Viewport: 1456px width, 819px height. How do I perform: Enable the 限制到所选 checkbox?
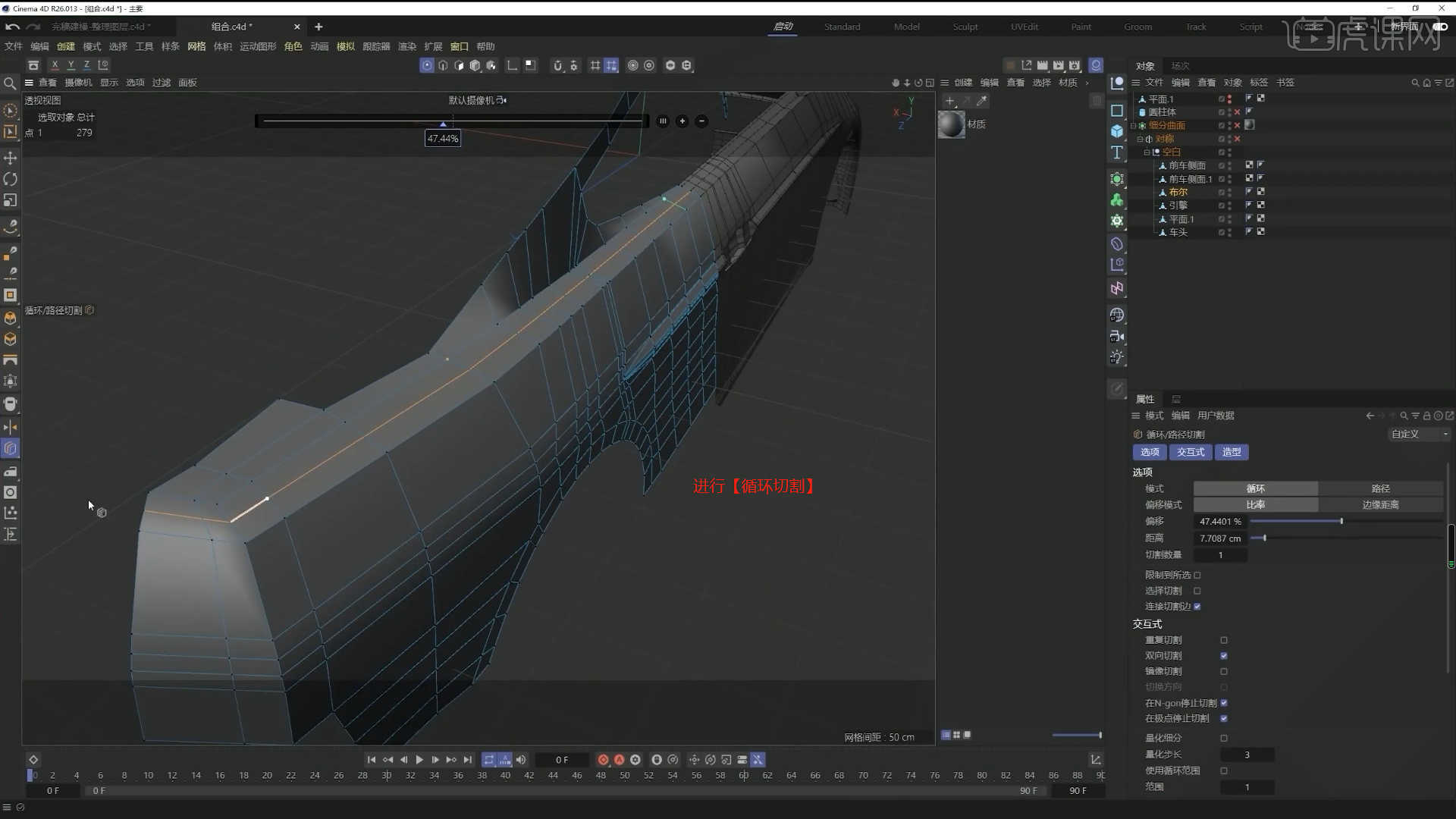(1197, 575)
